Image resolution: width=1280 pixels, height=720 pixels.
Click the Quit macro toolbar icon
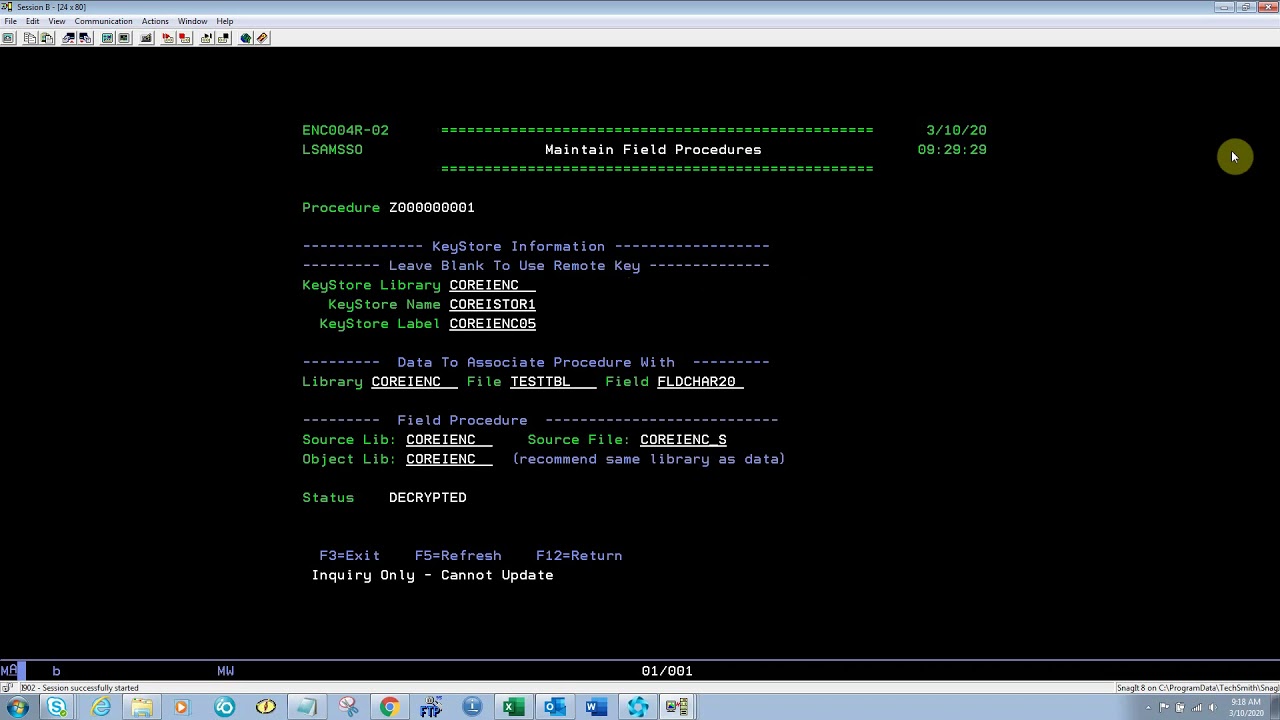click(x=223, y=38)
